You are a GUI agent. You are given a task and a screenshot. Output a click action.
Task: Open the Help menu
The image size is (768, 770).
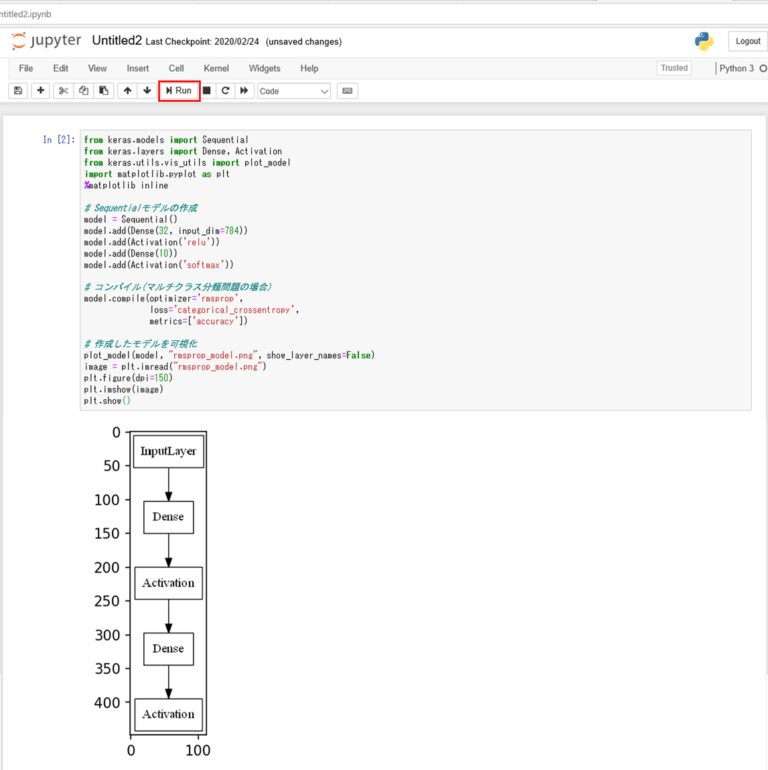pos(309,68)
